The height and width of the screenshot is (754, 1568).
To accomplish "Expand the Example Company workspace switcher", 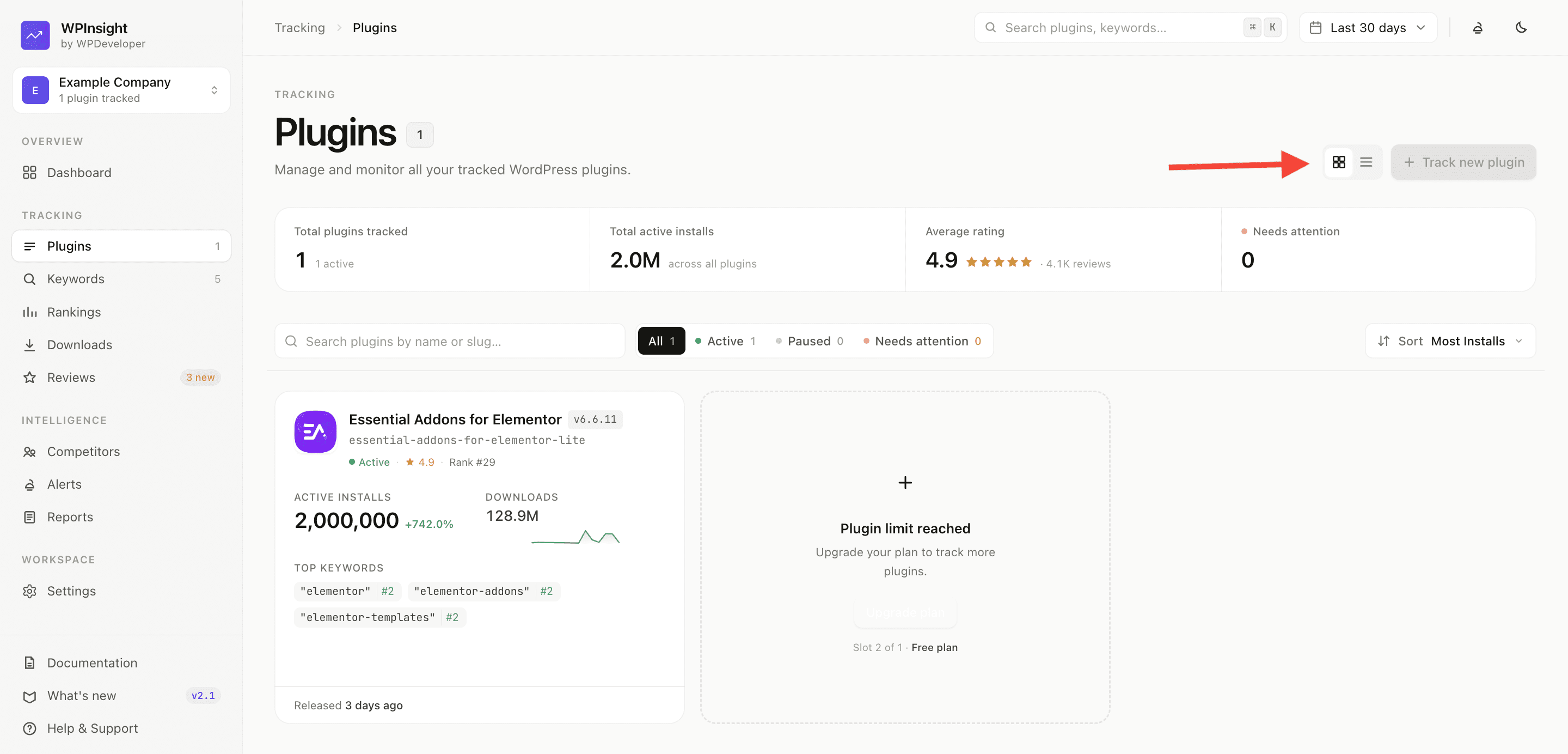I will [121, 90].
